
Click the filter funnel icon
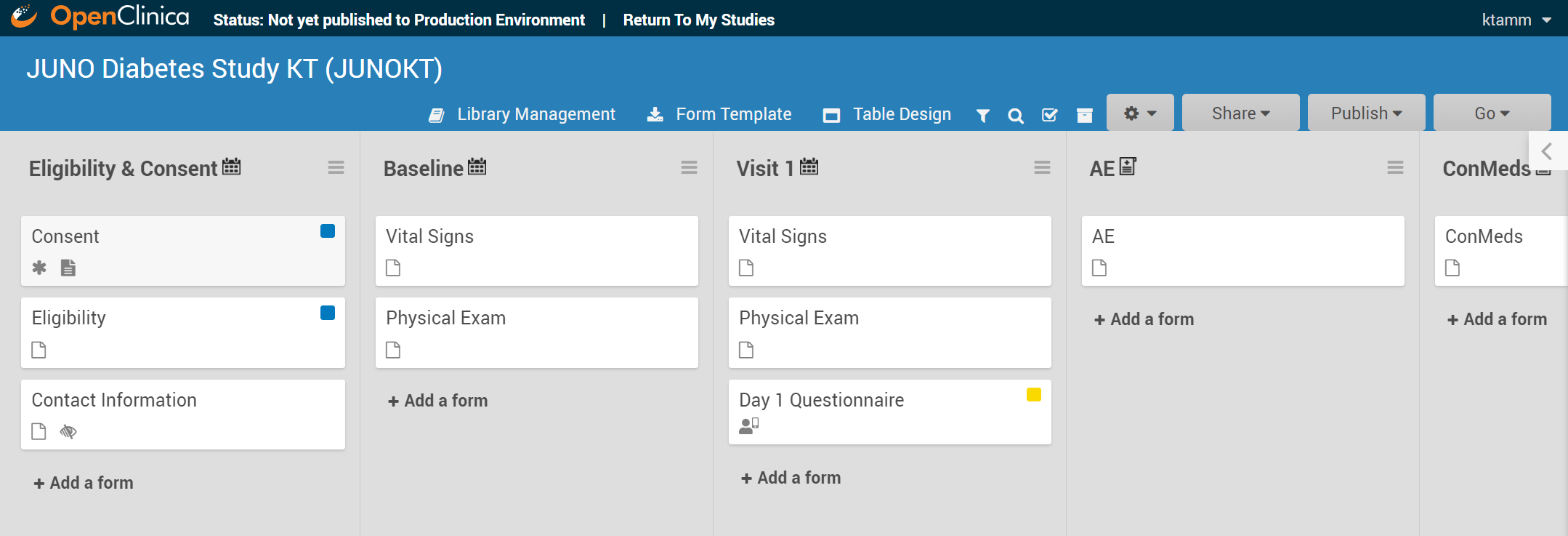(x=982, y=116)
